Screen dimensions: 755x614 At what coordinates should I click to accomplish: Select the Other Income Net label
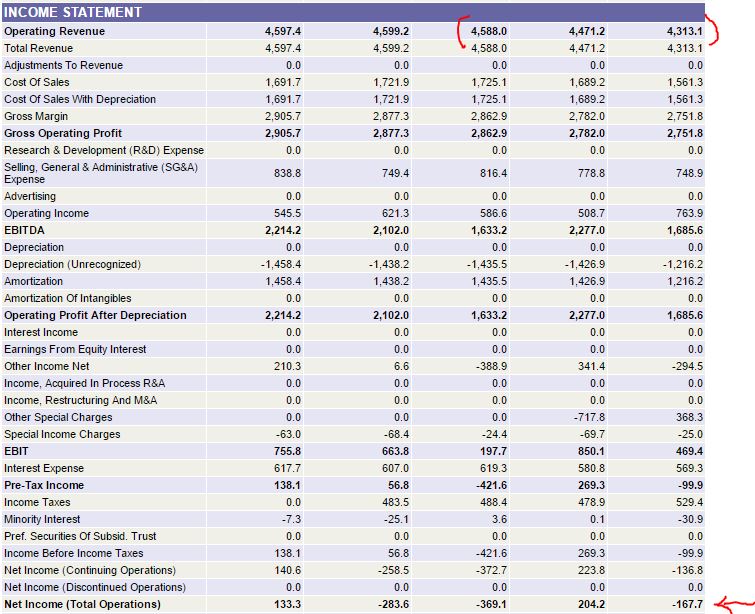(x=47, y=366)
